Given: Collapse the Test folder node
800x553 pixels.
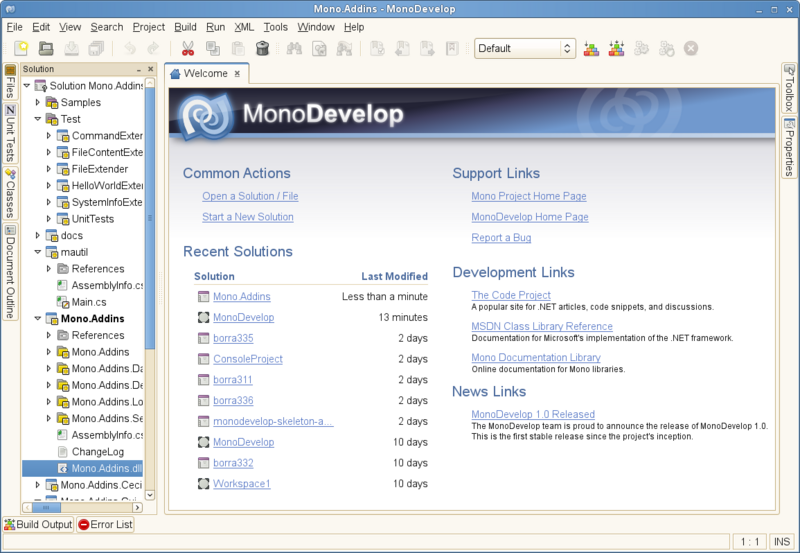Looking at the screenshot, I should click(38, 119).
